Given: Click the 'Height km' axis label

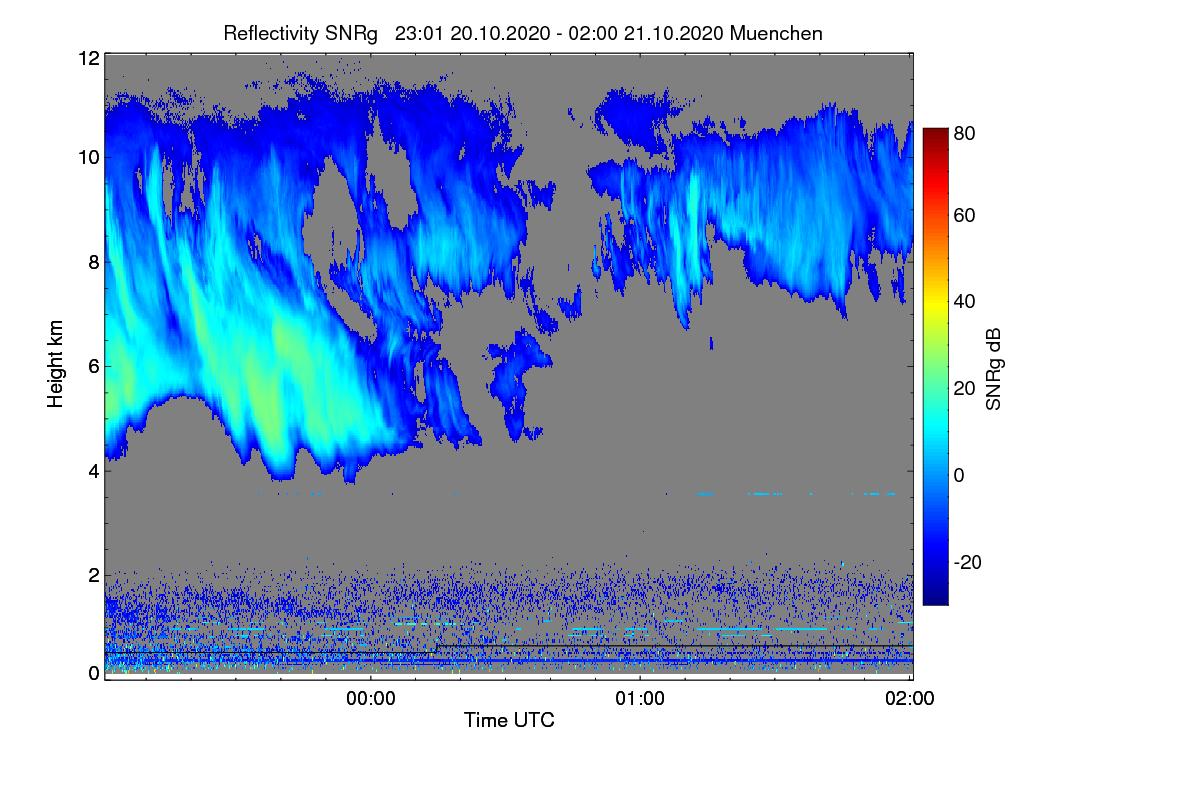Looking at the screenshot, I should tap(56, 362).
